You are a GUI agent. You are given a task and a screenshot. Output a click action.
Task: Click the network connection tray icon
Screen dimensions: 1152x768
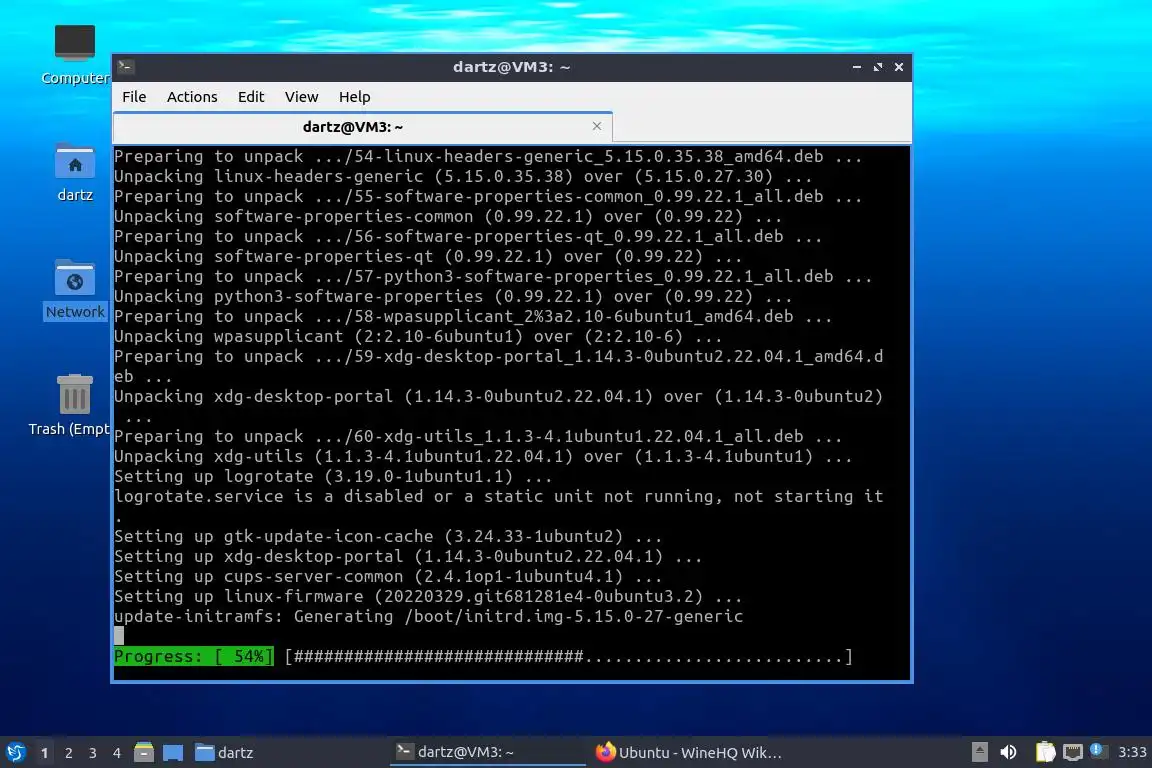click(x=1073, y=752)
